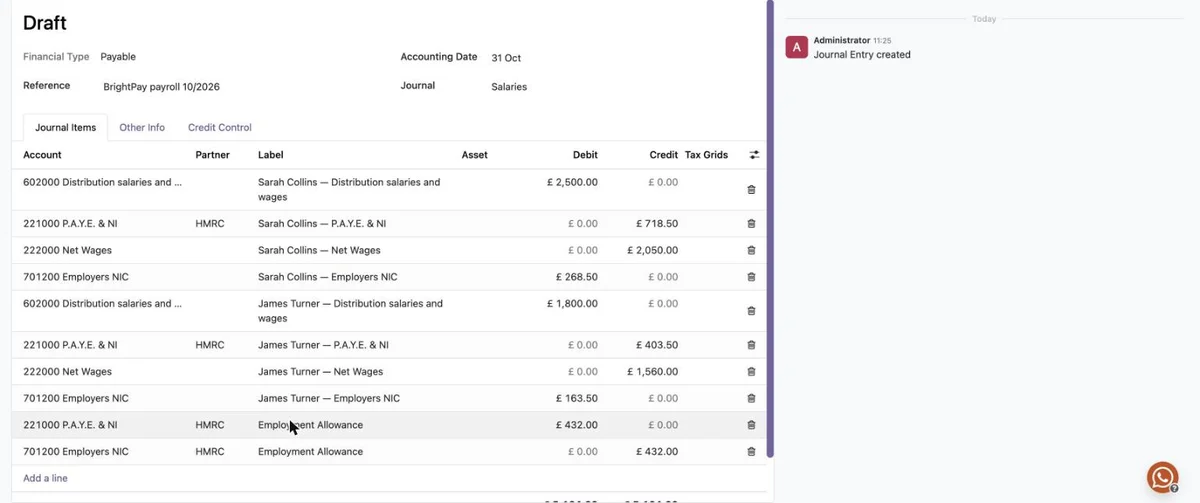Viewport: 1200px width, 503px height.
Task: Delete the James Turner Net Wages line
Action: pos(751,372)
